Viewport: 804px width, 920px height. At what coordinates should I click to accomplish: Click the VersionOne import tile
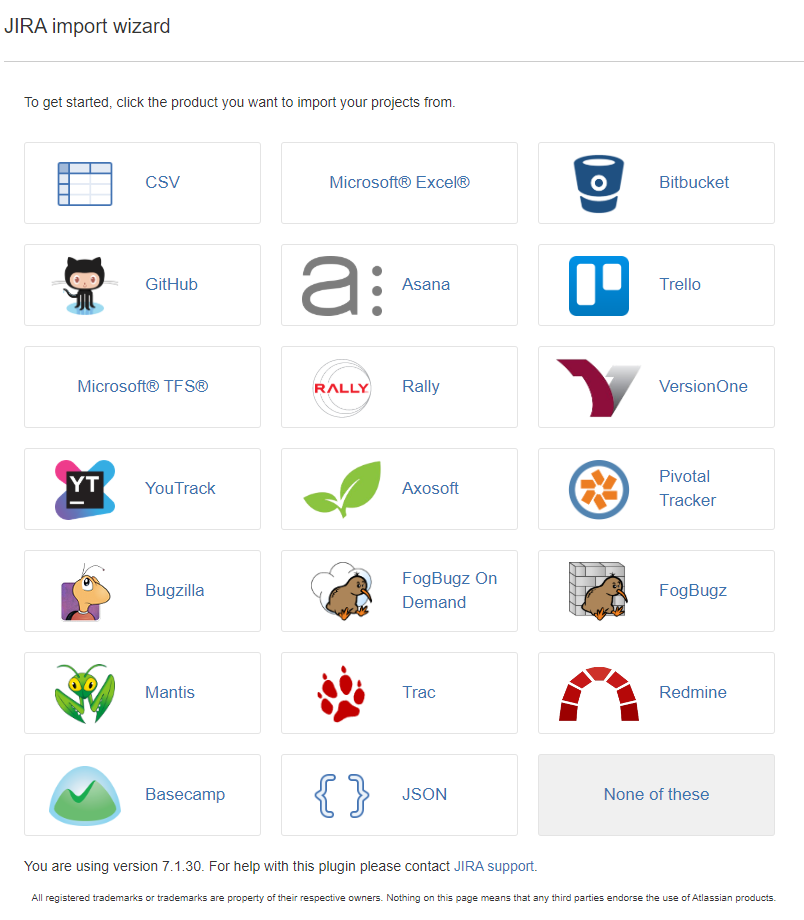click(x=656, y=387)
